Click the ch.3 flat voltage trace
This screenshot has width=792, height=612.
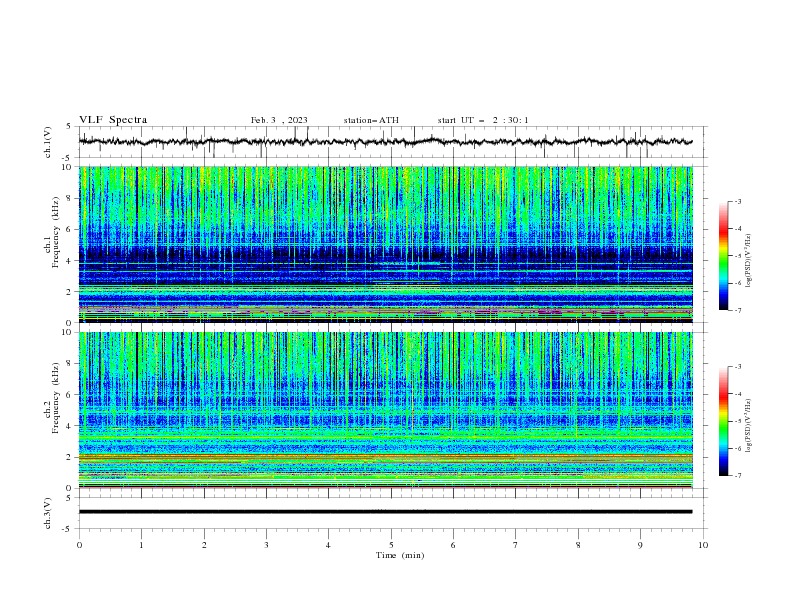point(385,512)
